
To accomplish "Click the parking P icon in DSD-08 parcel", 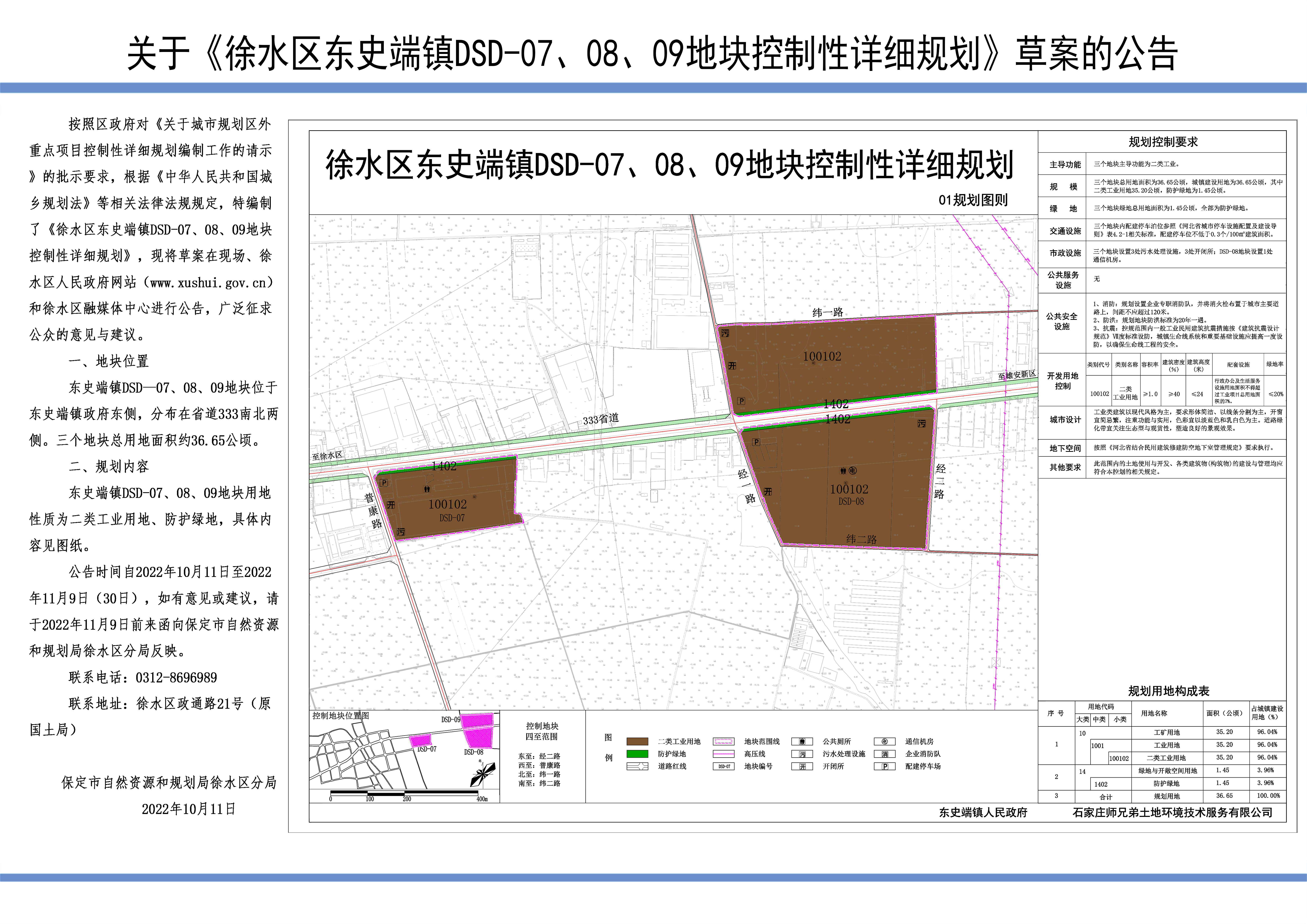I will pyautogui.click(x=756, y=442).
